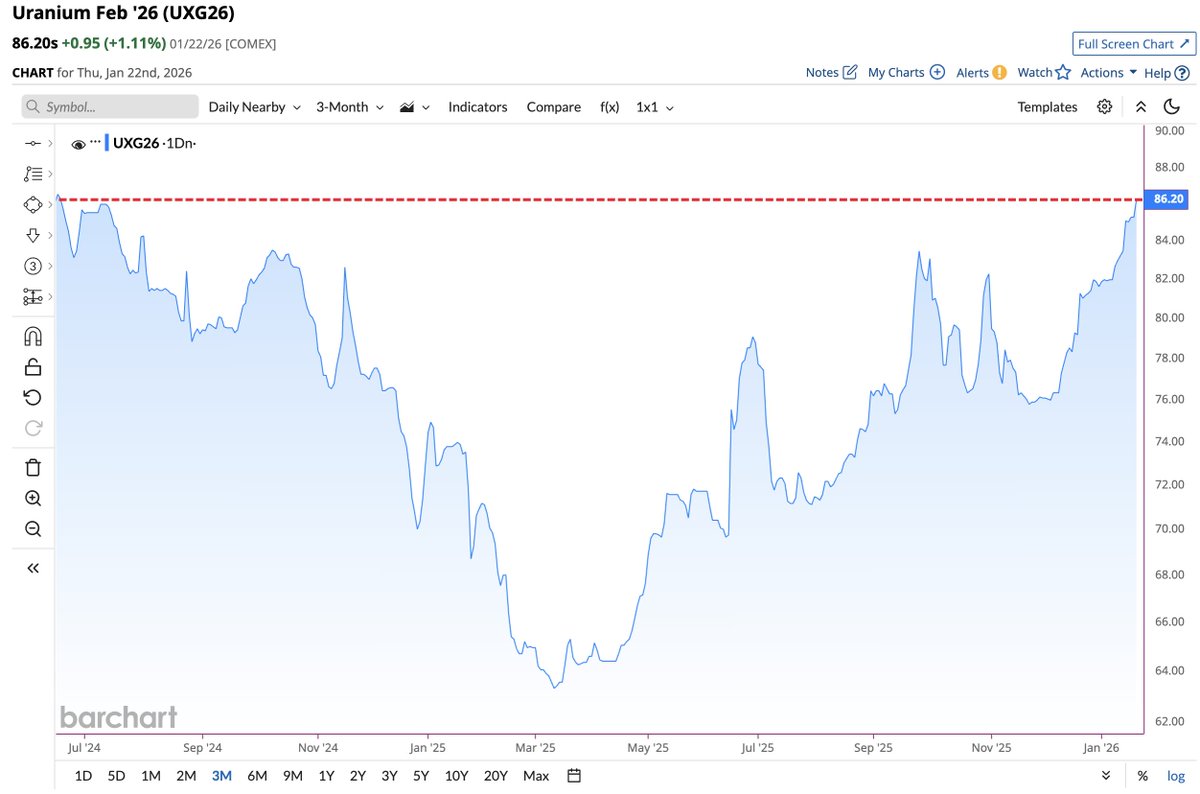Open chart settings gear
Screen dimensions: 1200x794
click(1104, 107)
